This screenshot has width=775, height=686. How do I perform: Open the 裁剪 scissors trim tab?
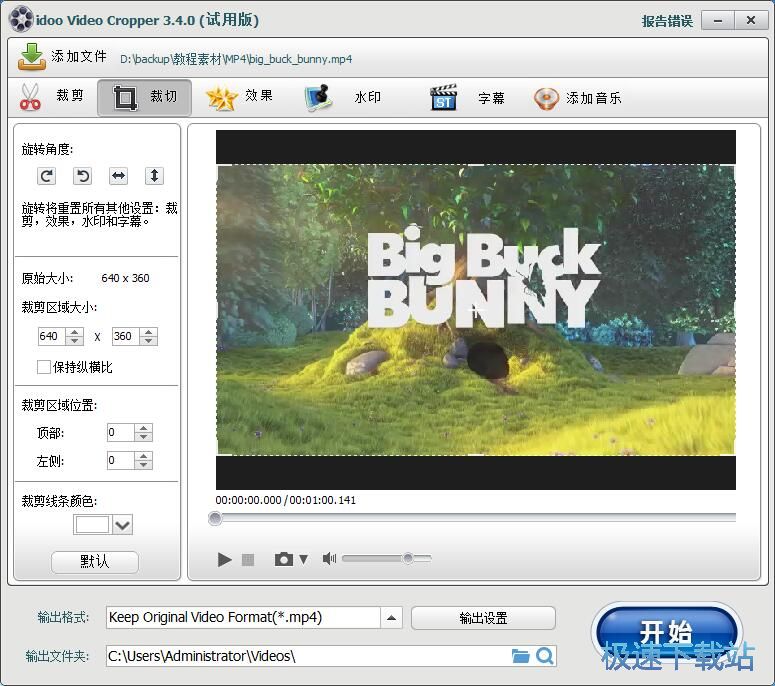[52, 97]
